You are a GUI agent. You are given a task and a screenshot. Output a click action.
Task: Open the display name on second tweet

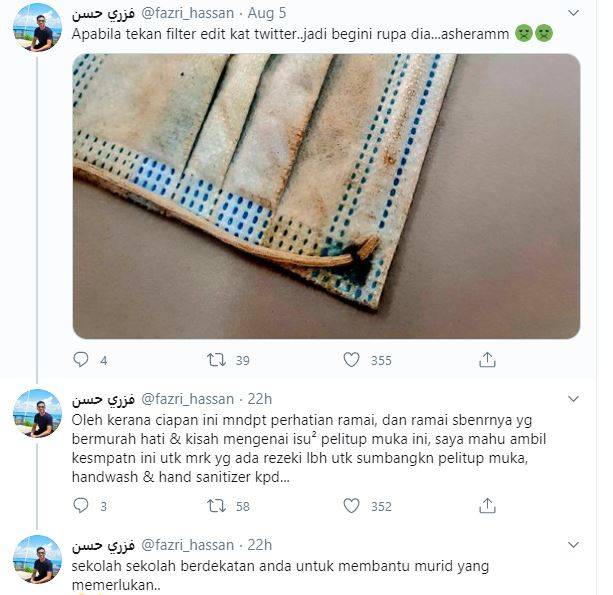(103, 399)
